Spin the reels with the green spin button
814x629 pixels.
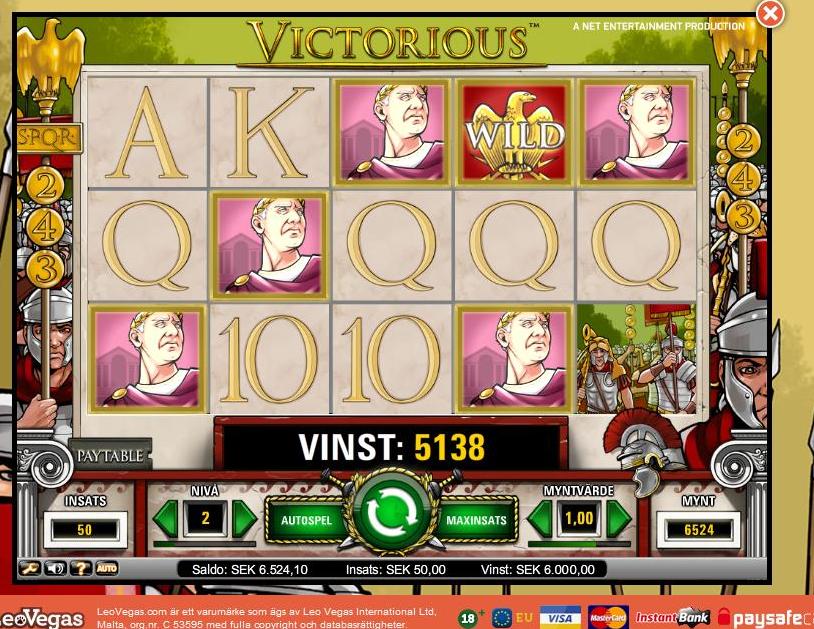pos(392,513)
